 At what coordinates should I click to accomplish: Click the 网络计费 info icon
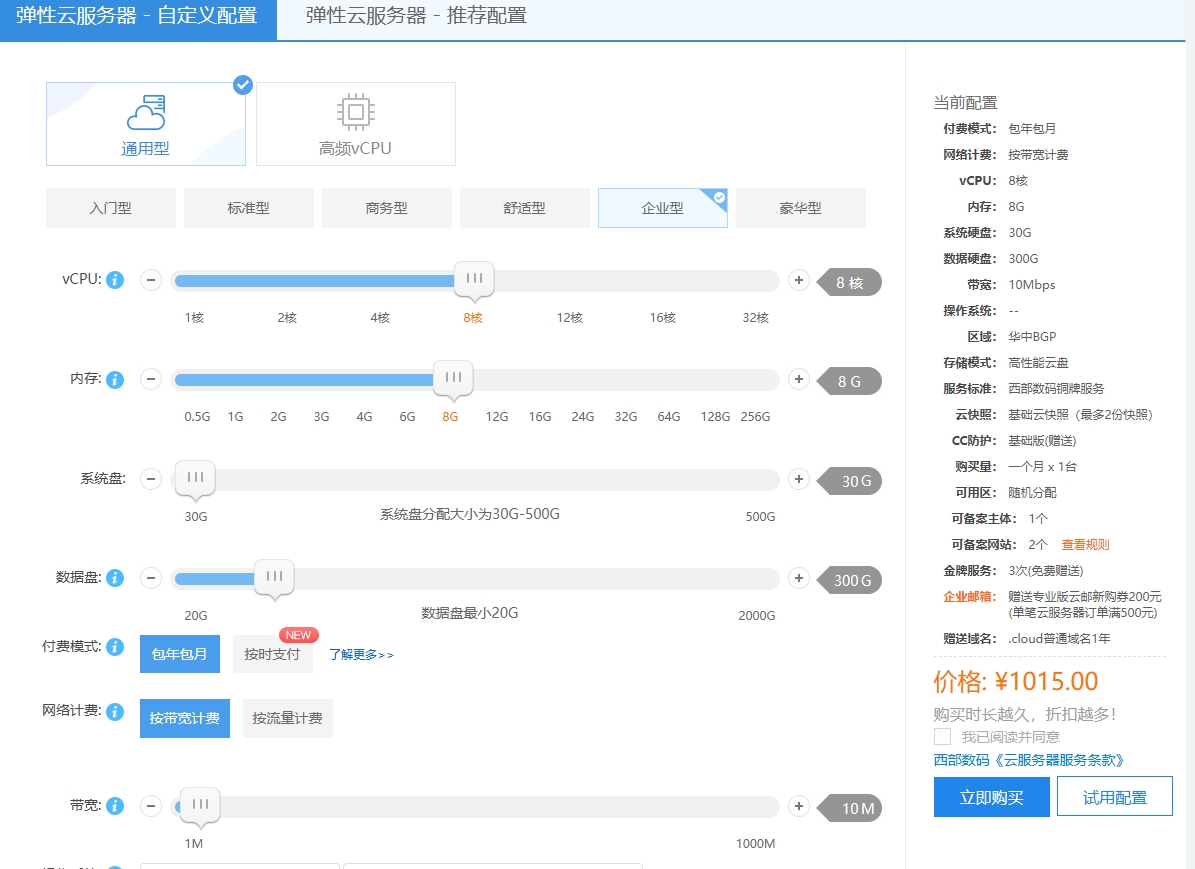click(115, 712)
